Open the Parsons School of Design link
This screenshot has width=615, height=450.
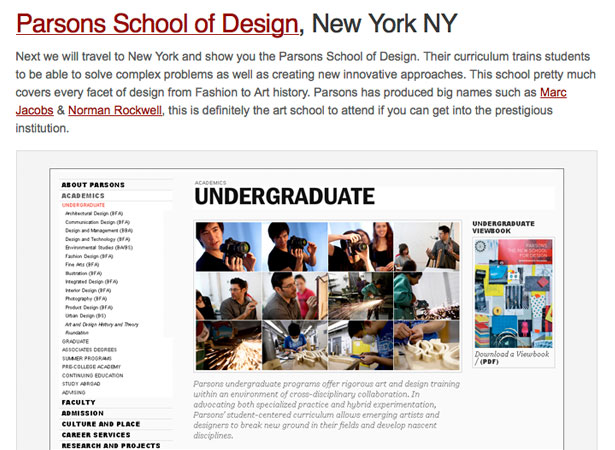pos(157,24)
